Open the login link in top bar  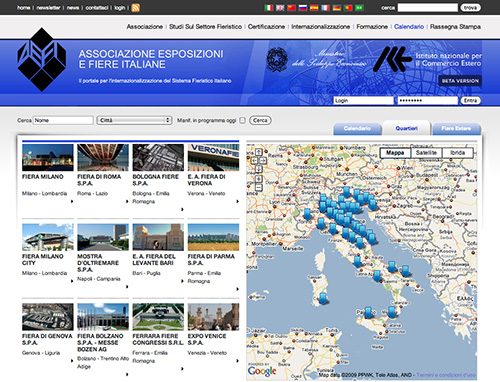[x=120, y=8]
